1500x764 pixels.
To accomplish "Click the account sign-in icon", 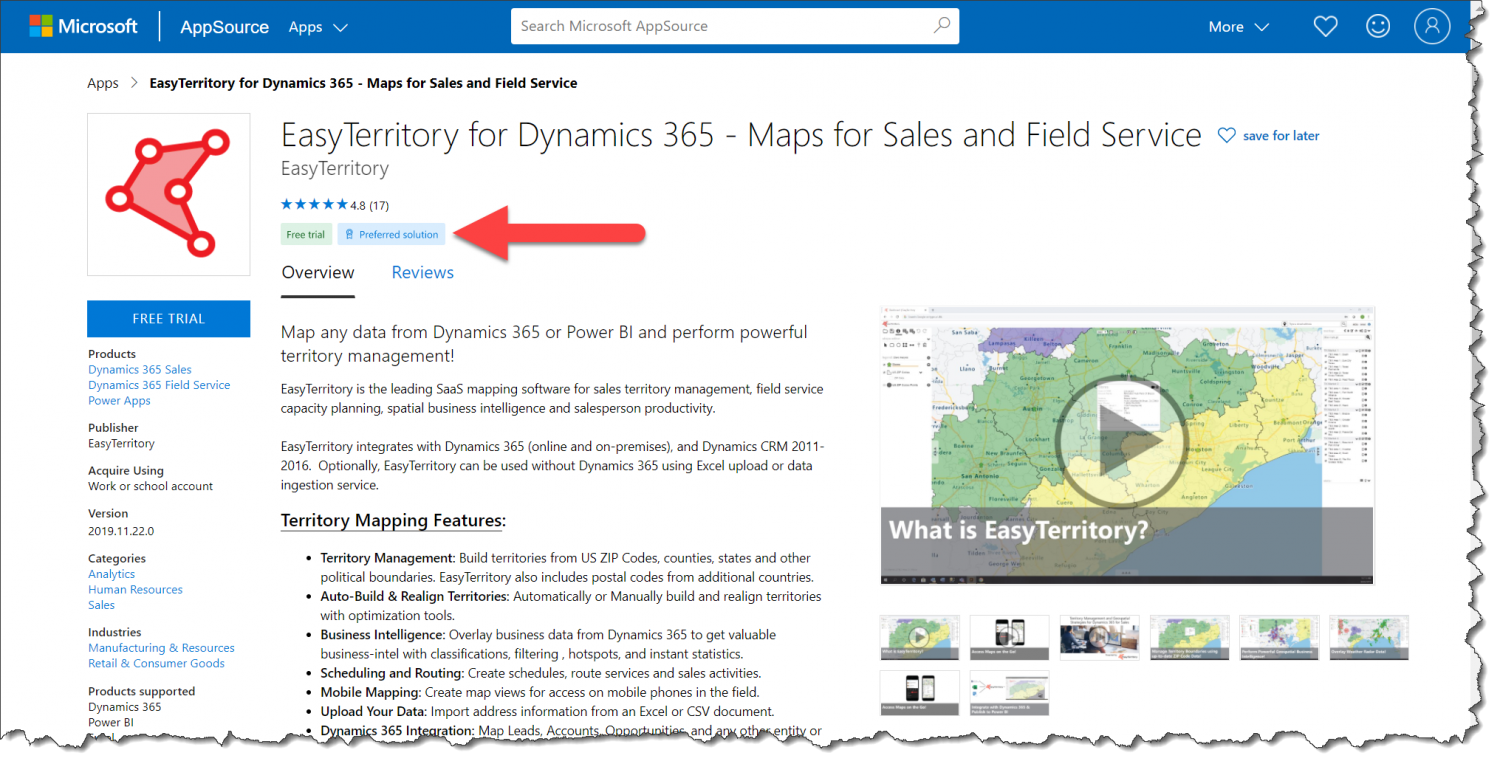I will [1432, 25].
